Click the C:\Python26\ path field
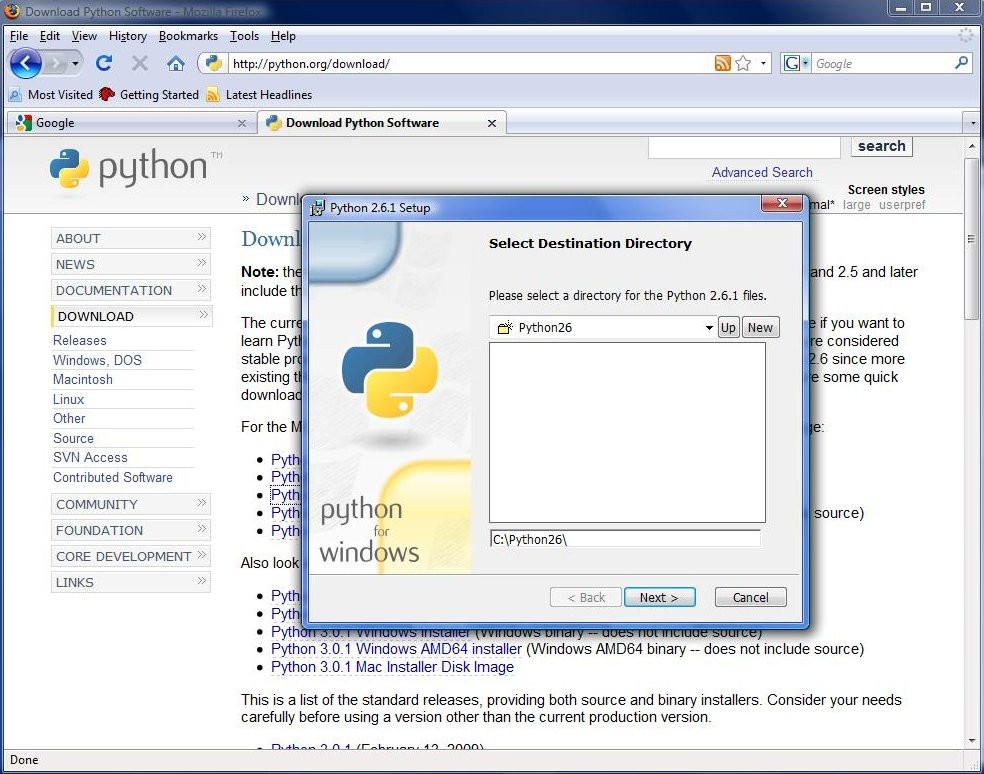Viewport: 984px width, 774px height. tap(625, 539)
